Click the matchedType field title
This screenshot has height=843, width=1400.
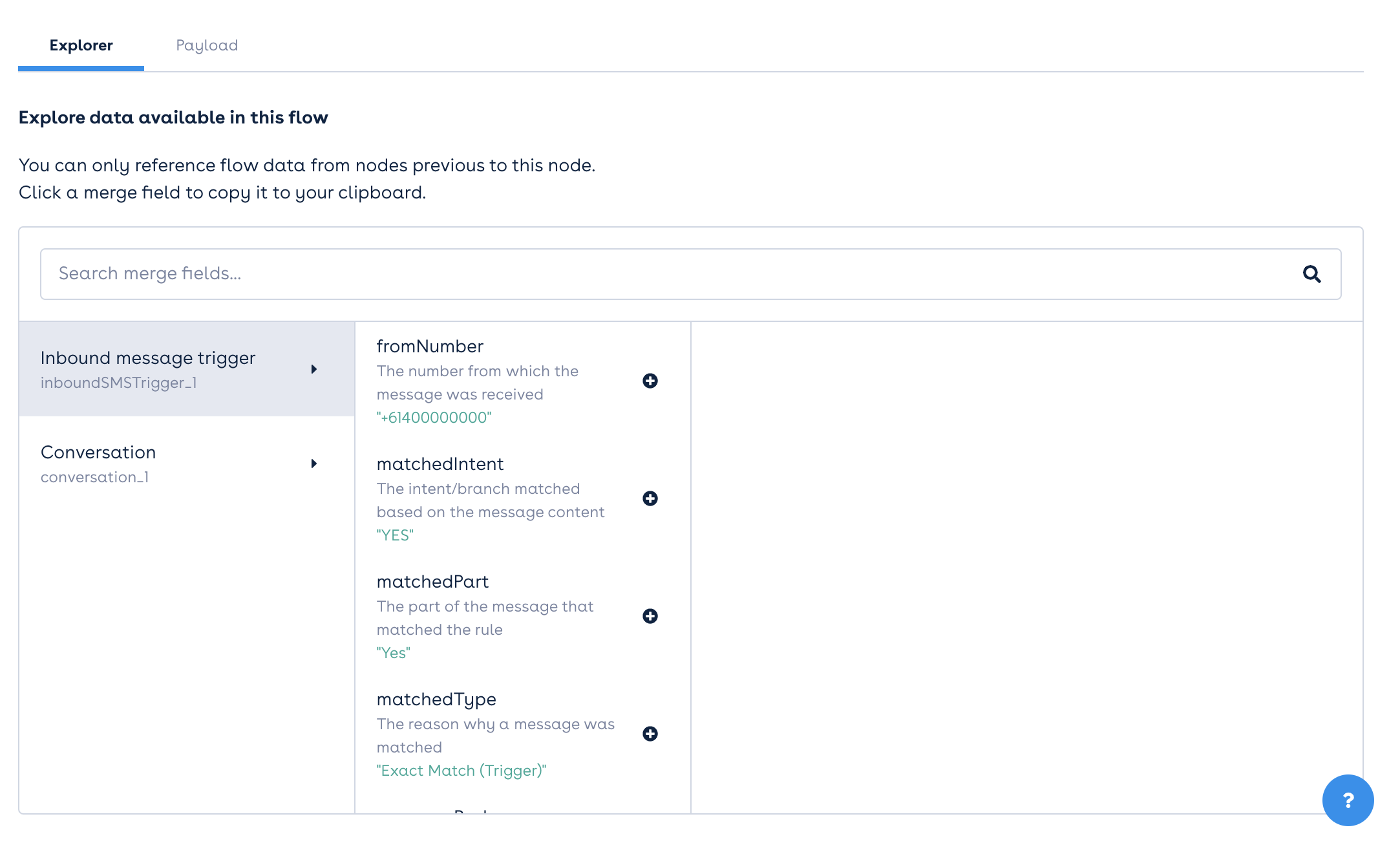436,699
